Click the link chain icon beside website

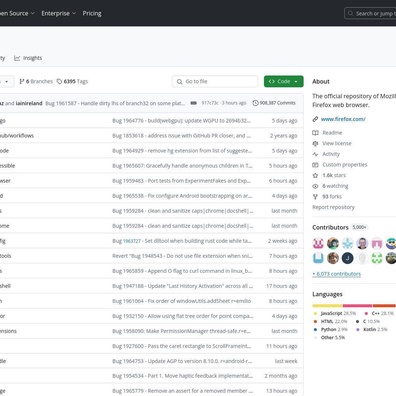click(x=315, y=119)
